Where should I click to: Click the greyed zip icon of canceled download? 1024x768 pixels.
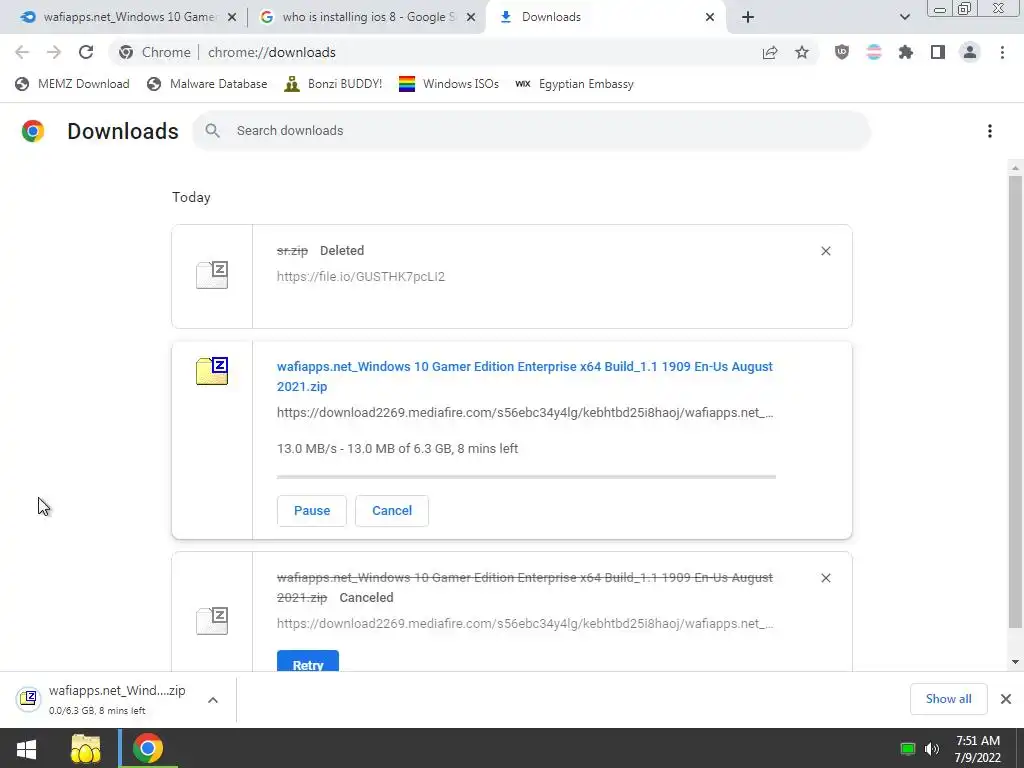(x=212, y=621)
